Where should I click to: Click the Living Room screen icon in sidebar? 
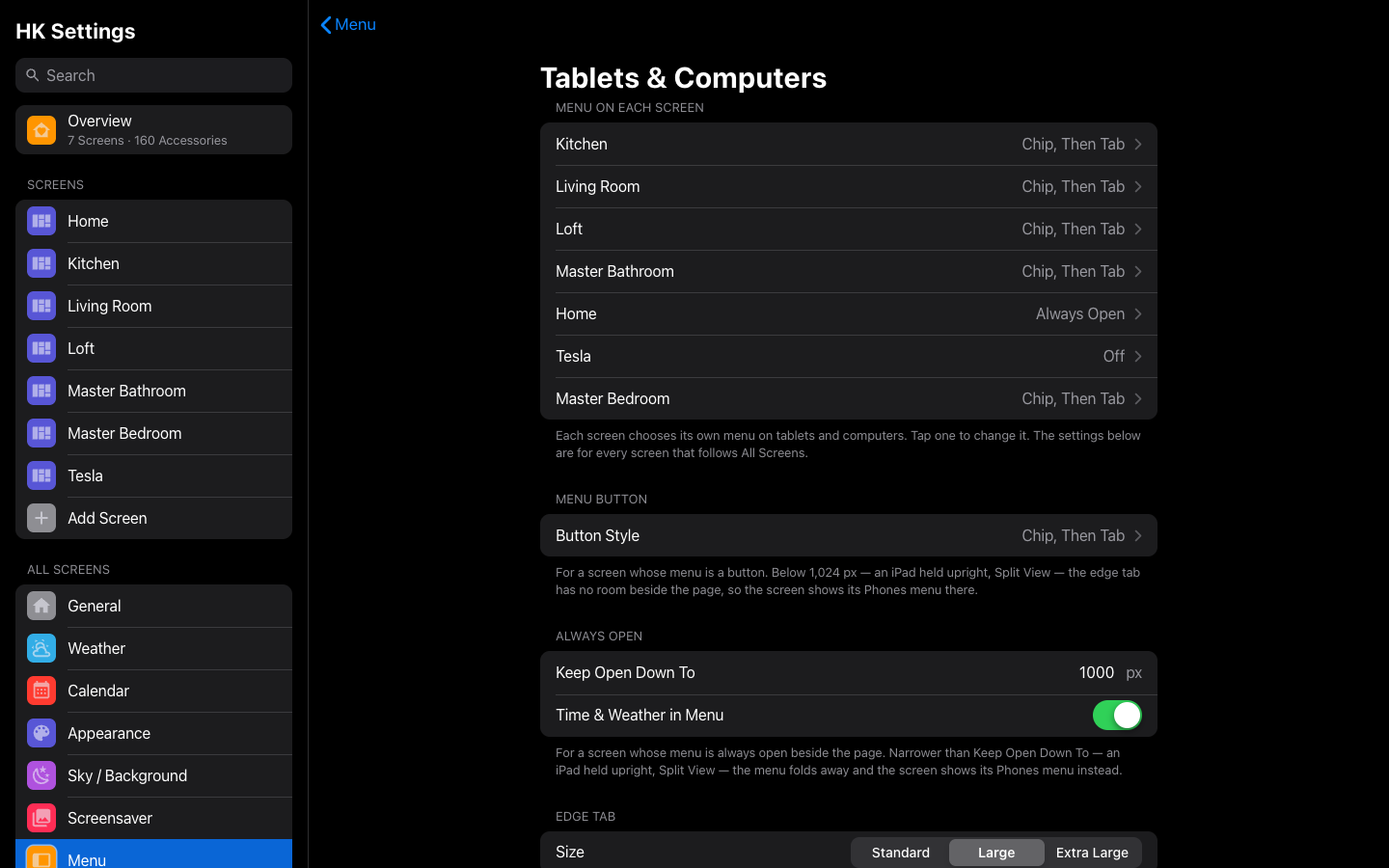pos(41,306)
